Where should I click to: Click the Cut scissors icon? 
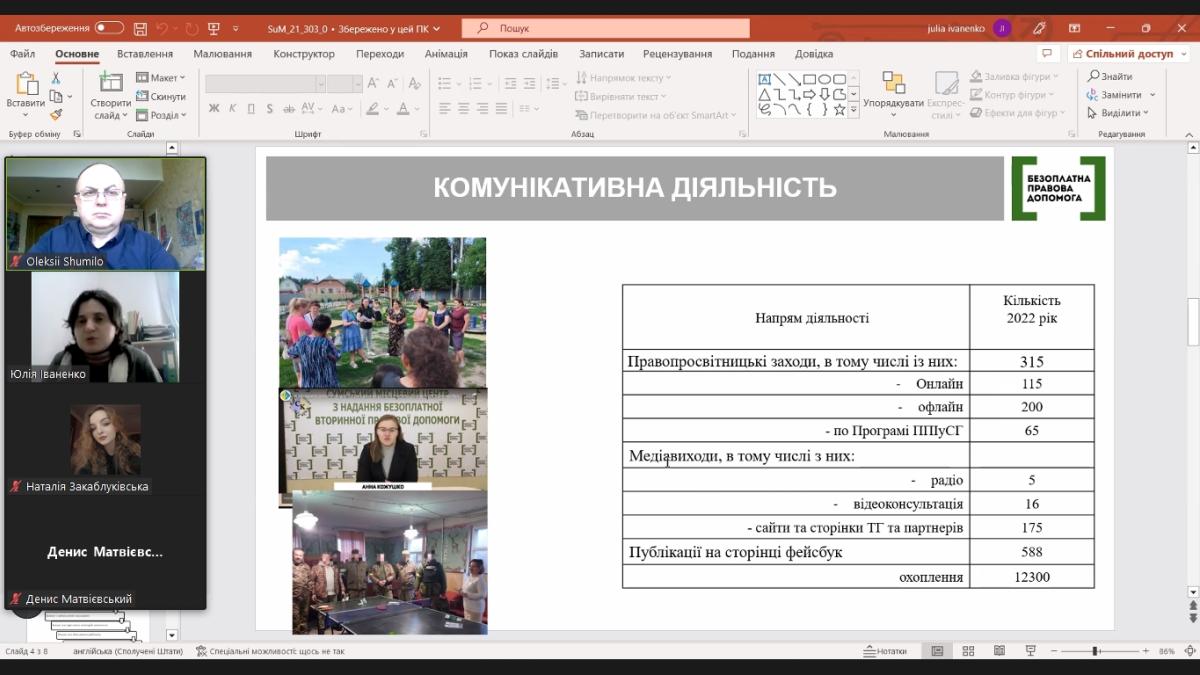(x=56, y=78)
